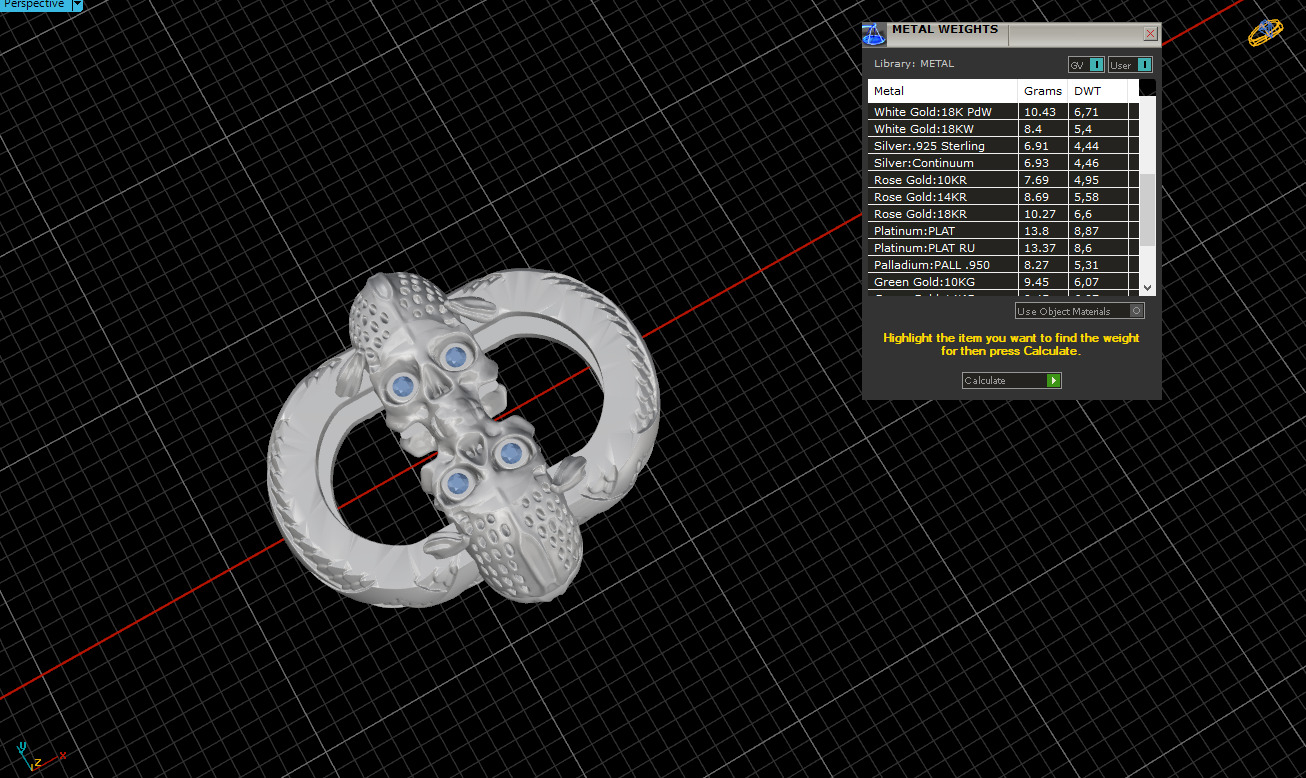Open the Perspective viewport dropdown arrow

(77, 5)
